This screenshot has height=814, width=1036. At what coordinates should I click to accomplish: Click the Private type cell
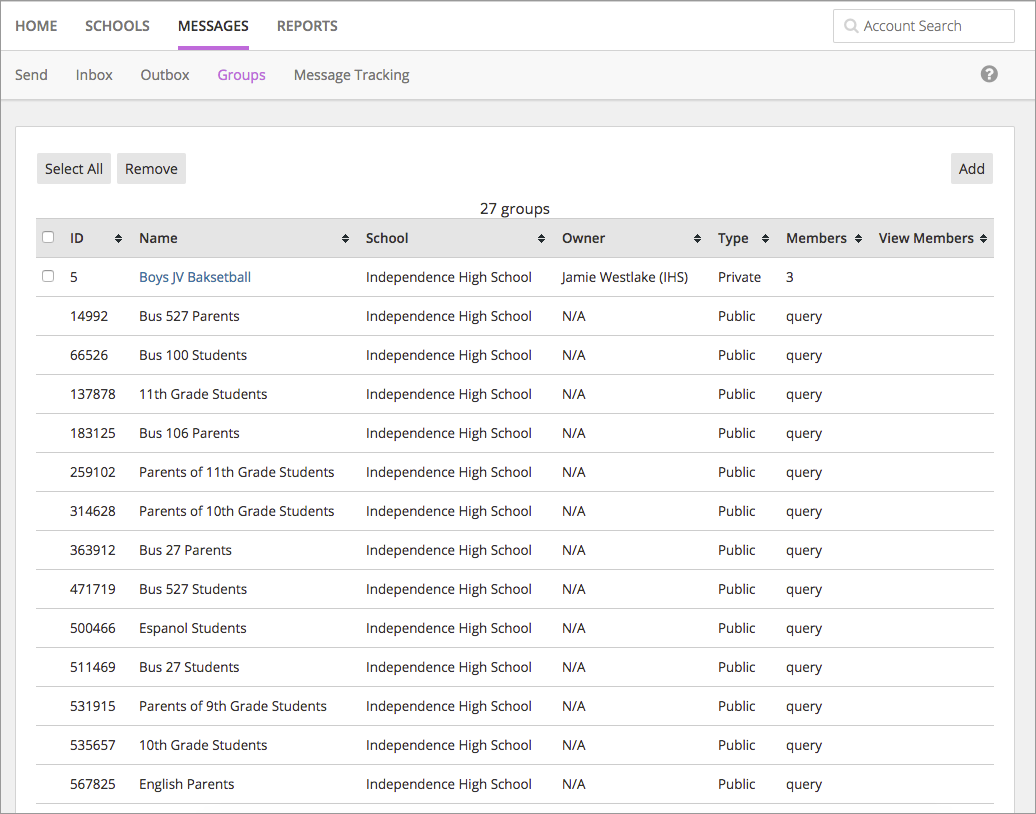(739, 277)
